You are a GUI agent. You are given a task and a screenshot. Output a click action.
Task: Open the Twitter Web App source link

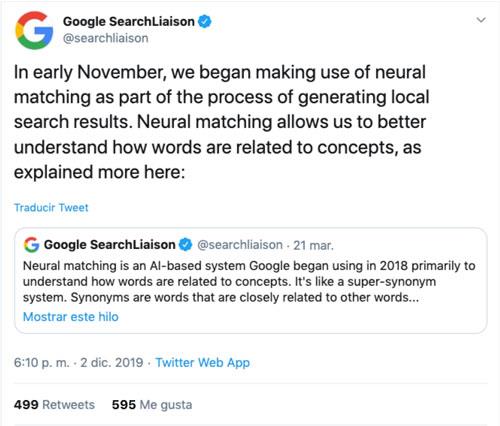(x=203, y=363)
